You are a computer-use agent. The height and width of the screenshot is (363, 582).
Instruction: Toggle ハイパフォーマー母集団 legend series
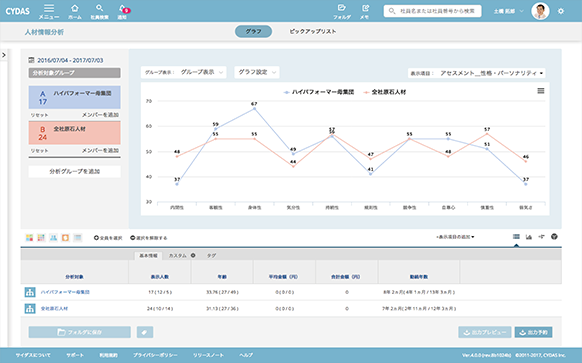click(x=319, y=92)
